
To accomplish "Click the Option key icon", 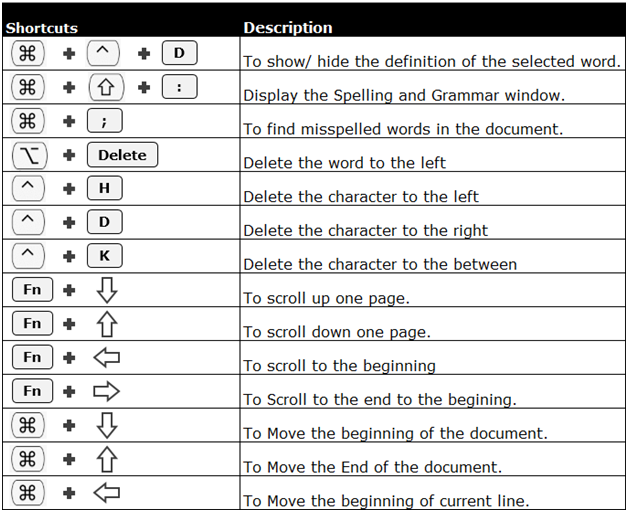I will click(30, 155).
